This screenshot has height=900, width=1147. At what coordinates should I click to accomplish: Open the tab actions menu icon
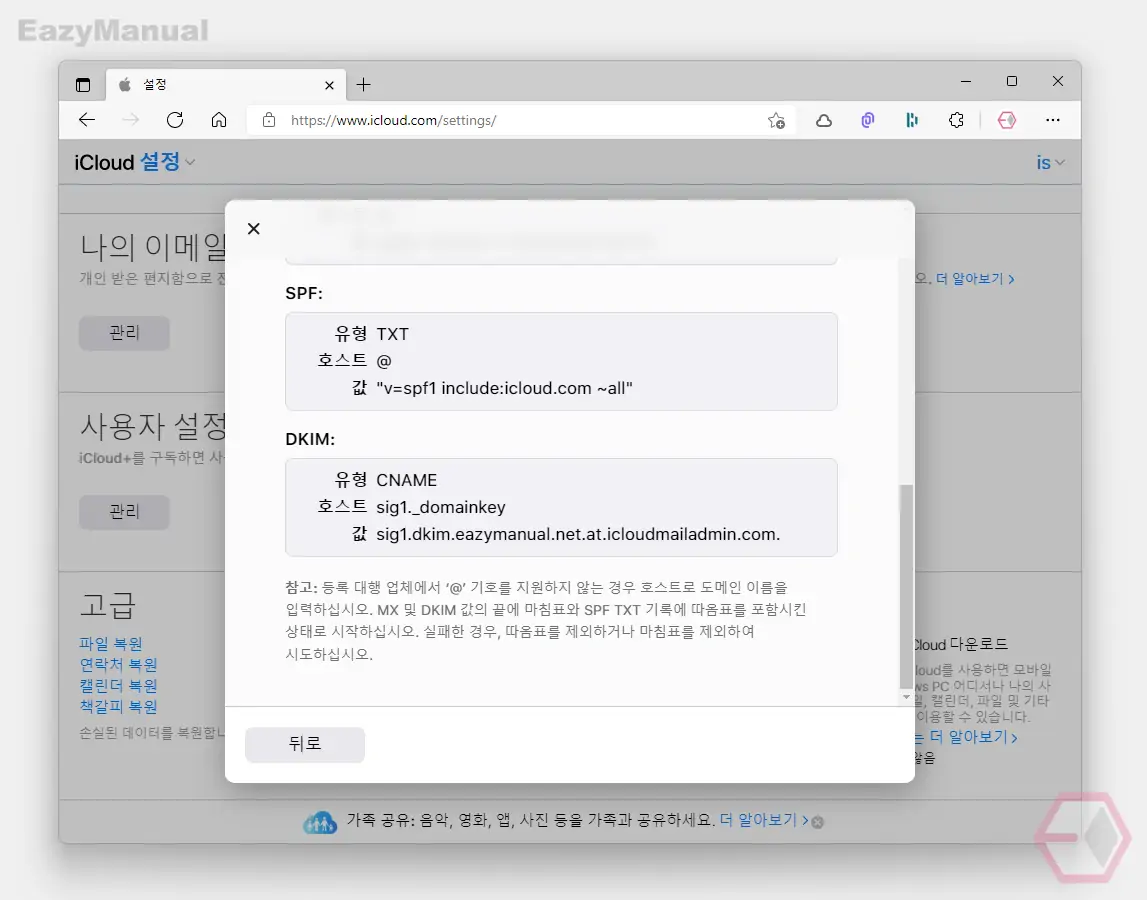pos(83,85)
